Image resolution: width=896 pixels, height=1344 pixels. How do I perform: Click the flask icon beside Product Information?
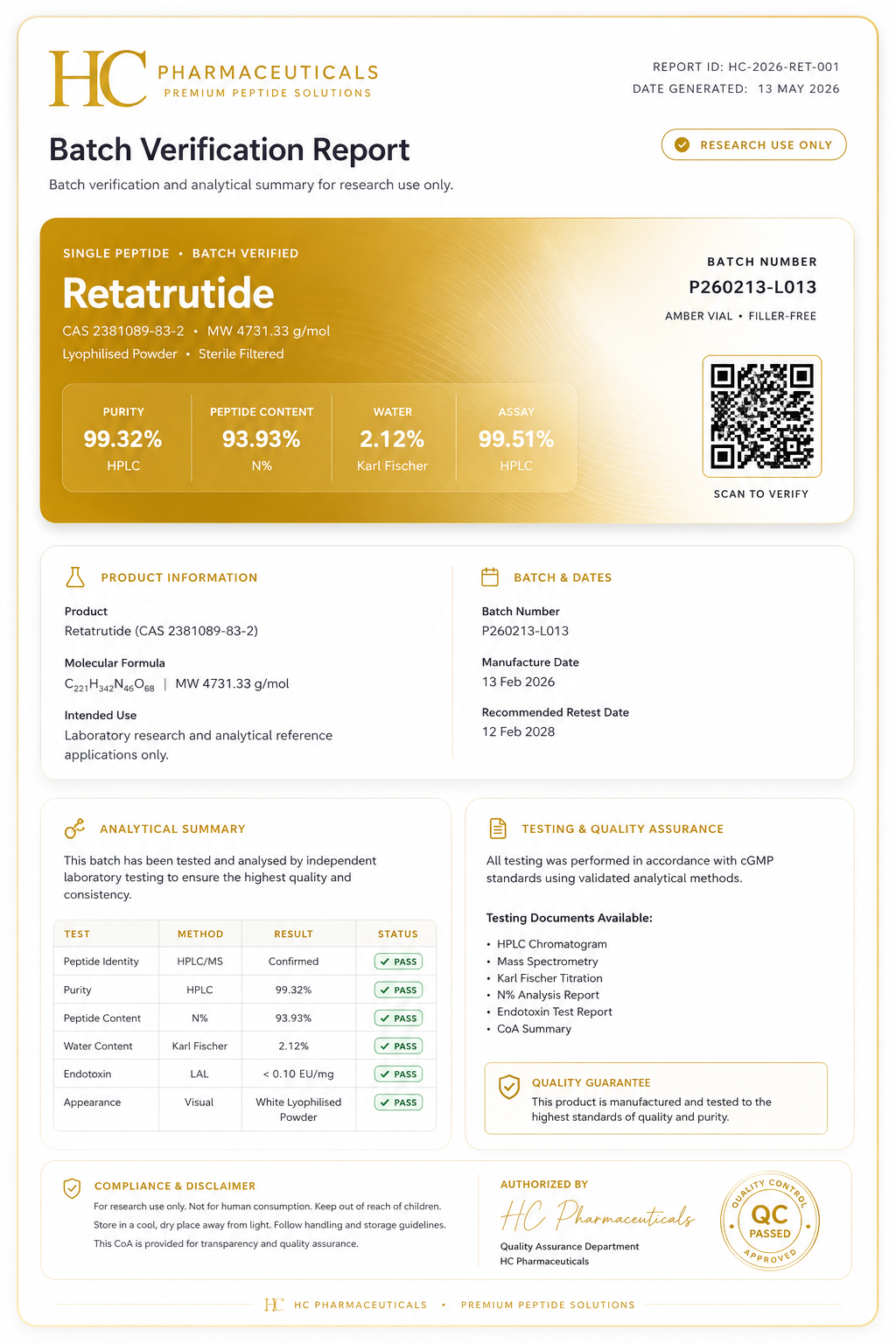tap(75, 577)
